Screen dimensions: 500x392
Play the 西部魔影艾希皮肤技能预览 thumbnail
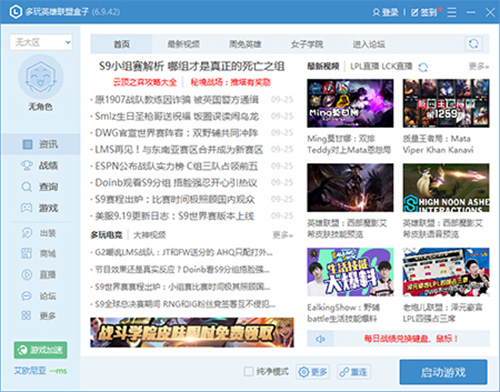tap(350, 187)
